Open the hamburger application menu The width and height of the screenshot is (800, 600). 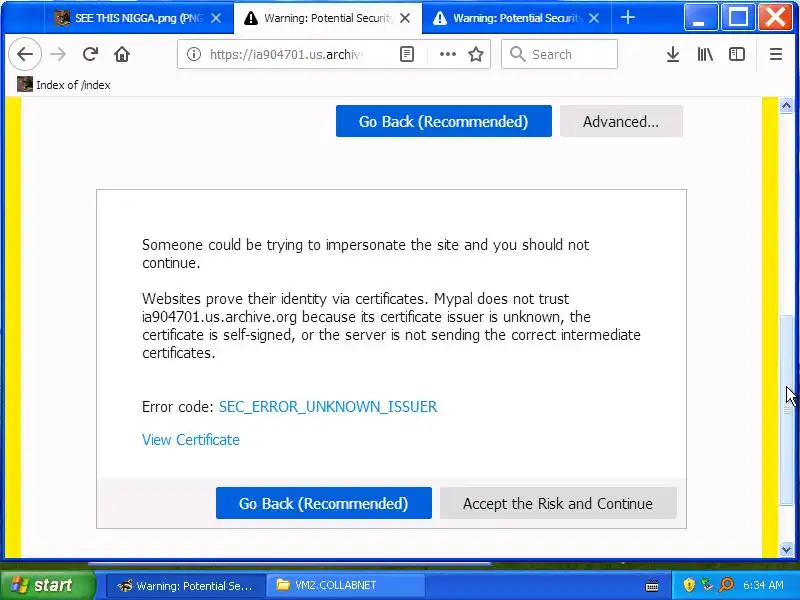click(776, 54)
